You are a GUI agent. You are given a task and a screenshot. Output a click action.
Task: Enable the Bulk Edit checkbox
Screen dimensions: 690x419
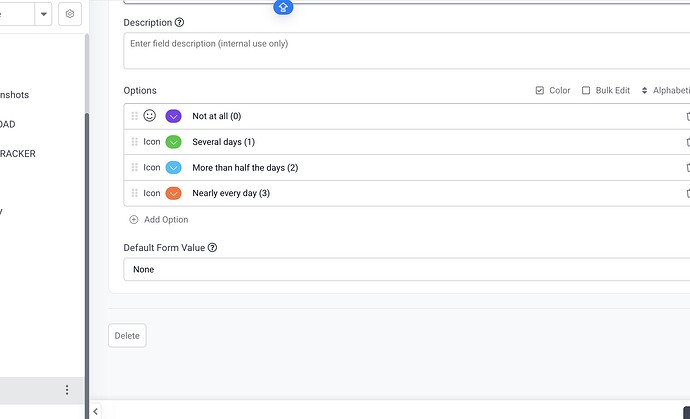pos(586,90)
